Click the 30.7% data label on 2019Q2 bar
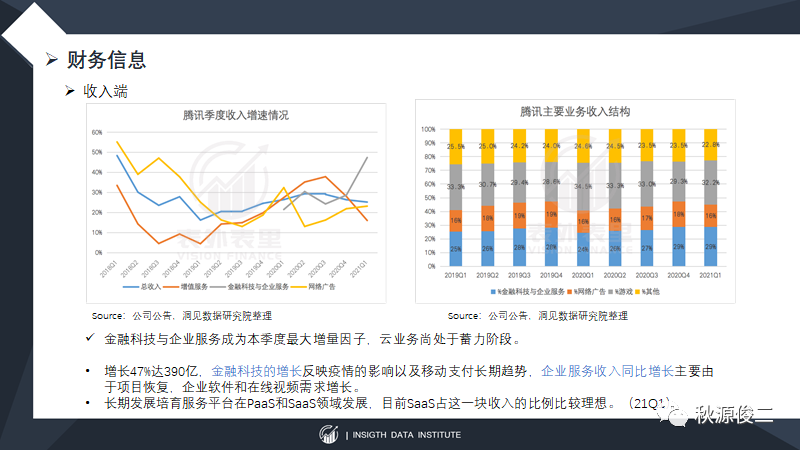This screenshot has height=450, width=800. (x=488, y=184)
